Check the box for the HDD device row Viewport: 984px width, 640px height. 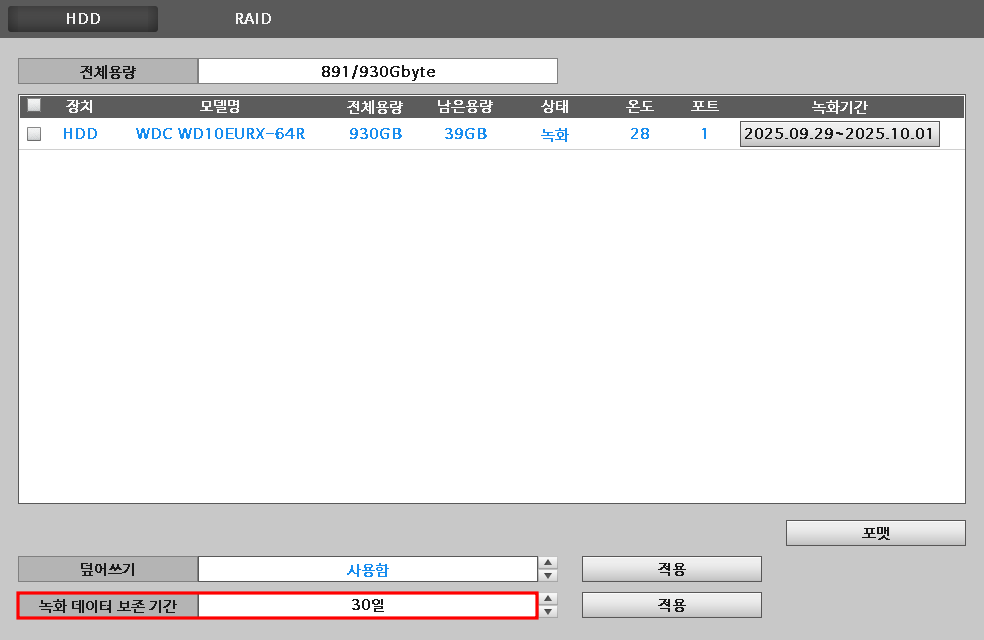pos(34,134)
